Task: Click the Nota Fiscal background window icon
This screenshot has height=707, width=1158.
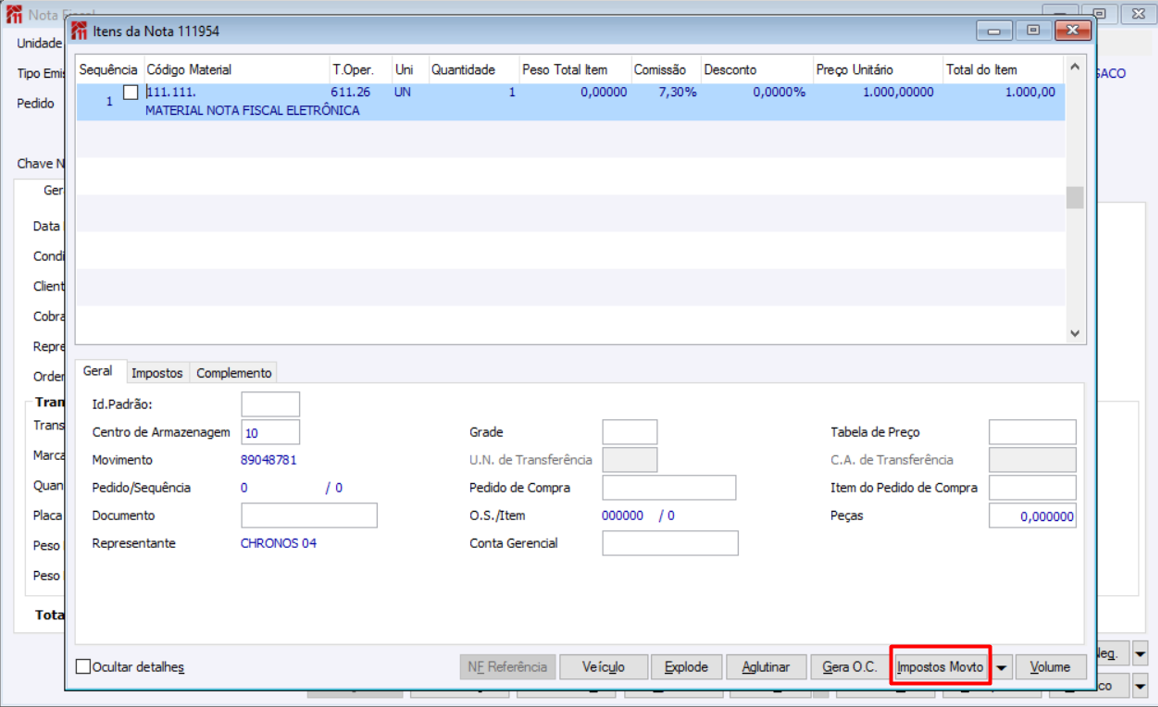Action: tap(13, 14)
